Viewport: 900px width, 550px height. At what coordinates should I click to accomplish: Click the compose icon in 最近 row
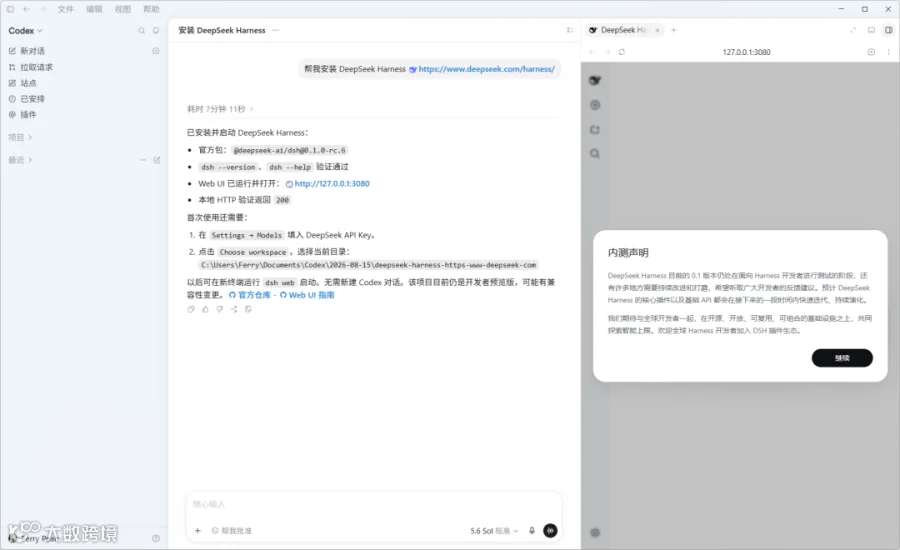pos(157,160)
